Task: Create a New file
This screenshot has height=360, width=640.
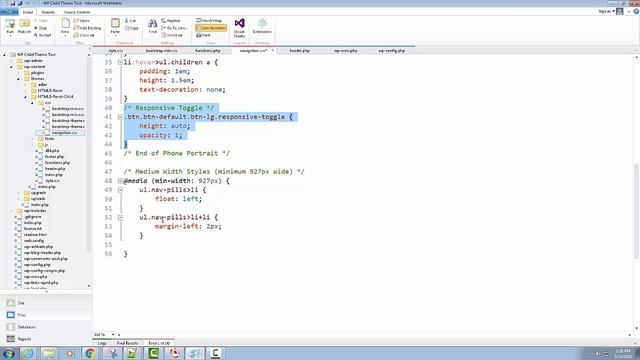Action: pos(65,27)
